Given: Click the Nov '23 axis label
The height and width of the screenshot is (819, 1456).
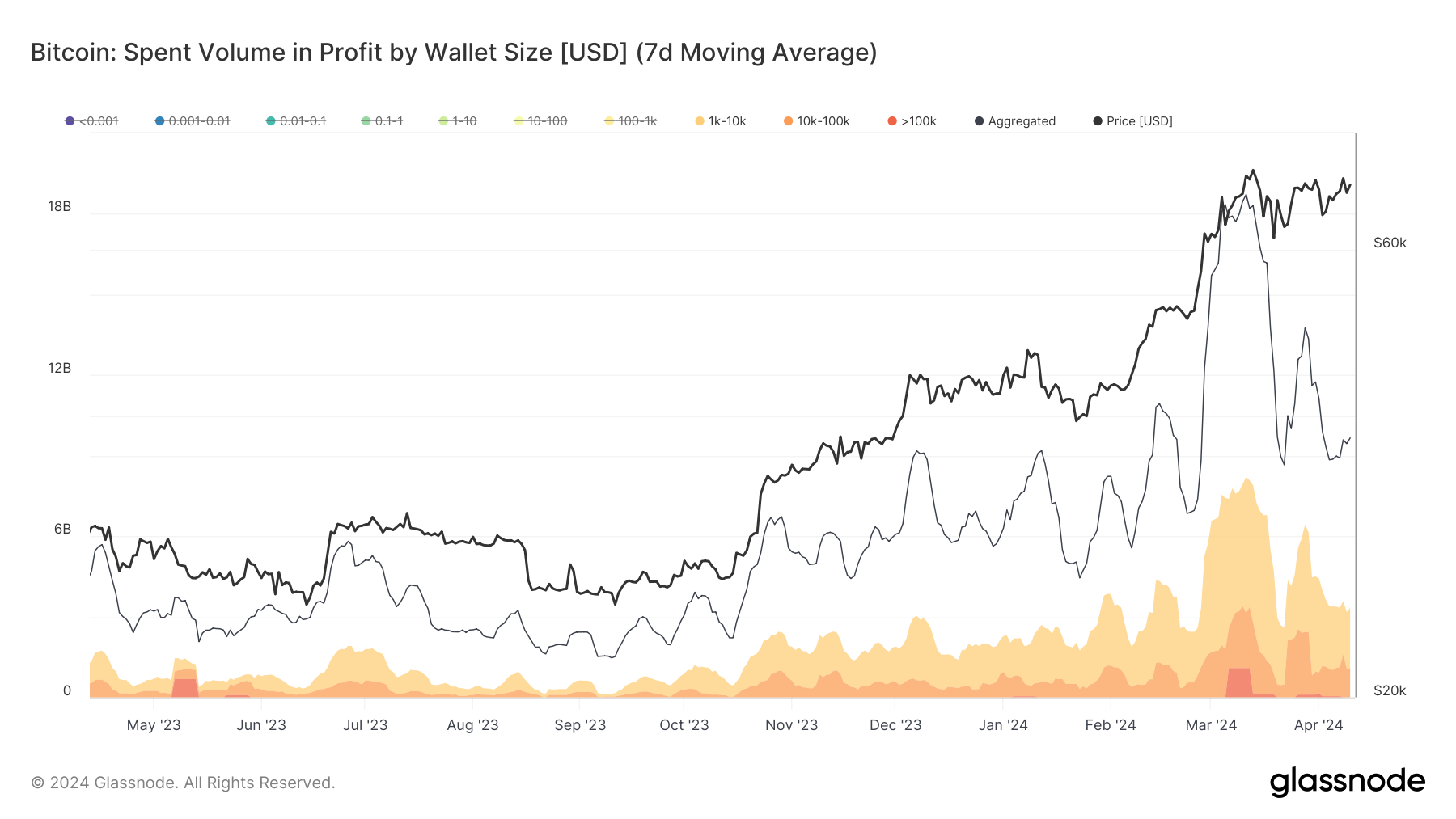Looking at the screenshot, I should 791,725.
